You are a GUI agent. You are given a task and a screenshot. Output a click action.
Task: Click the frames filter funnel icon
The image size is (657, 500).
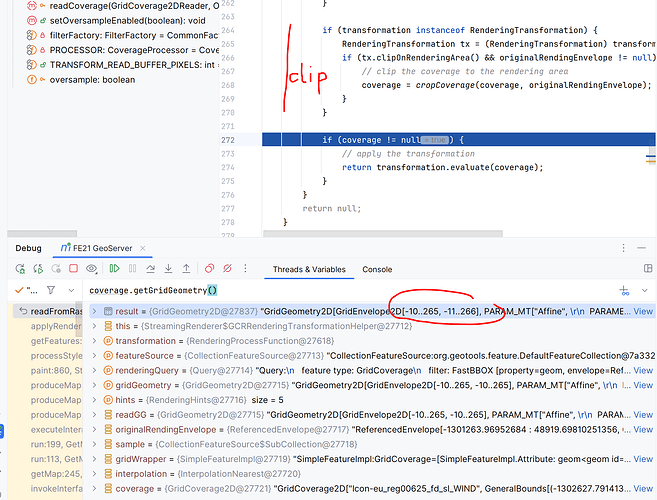tap(51, 290)
